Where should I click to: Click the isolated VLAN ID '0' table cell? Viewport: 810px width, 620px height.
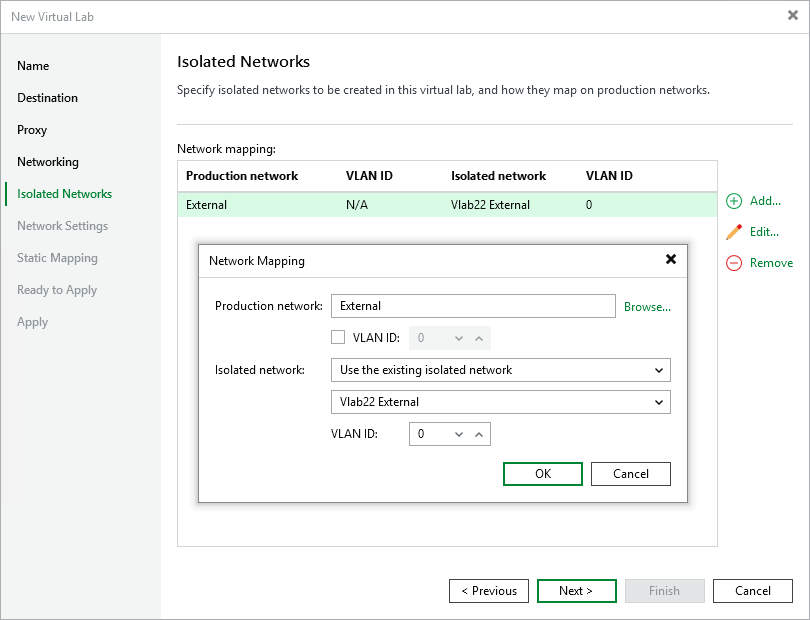[589, 205]
